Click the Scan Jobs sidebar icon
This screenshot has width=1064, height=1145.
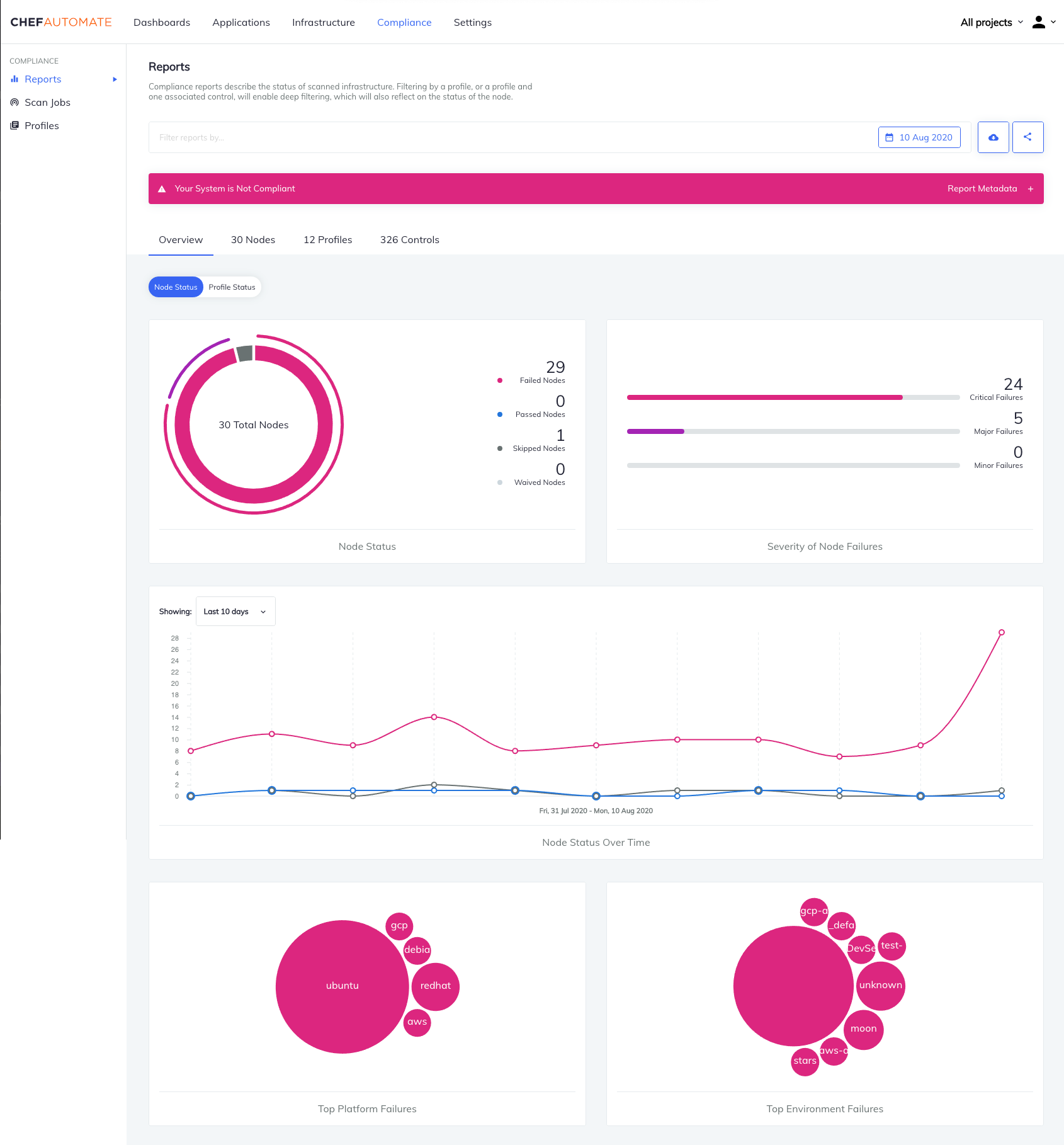(14, 103)
